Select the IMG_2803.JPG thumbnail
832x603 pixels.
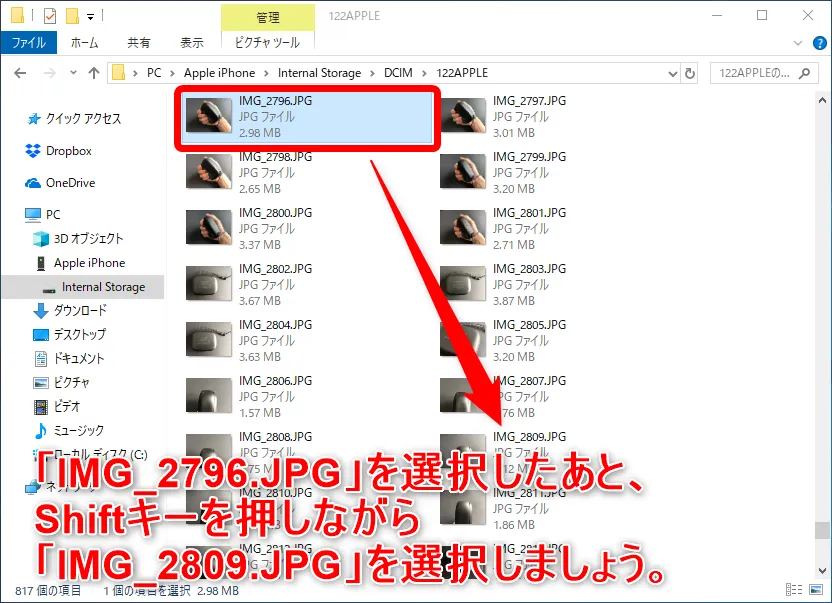click(463, 283)
